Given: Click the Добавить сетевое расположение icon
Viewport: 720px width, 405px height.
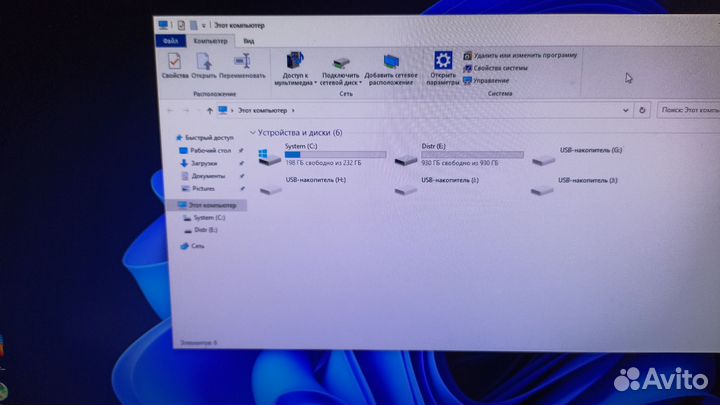Looking at the screenshot, I should (x=391, y=67).
